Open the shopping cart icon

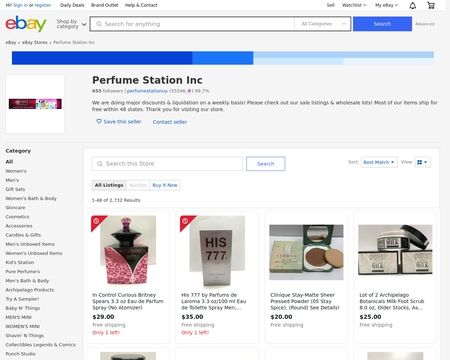click(x=431, y=5)
